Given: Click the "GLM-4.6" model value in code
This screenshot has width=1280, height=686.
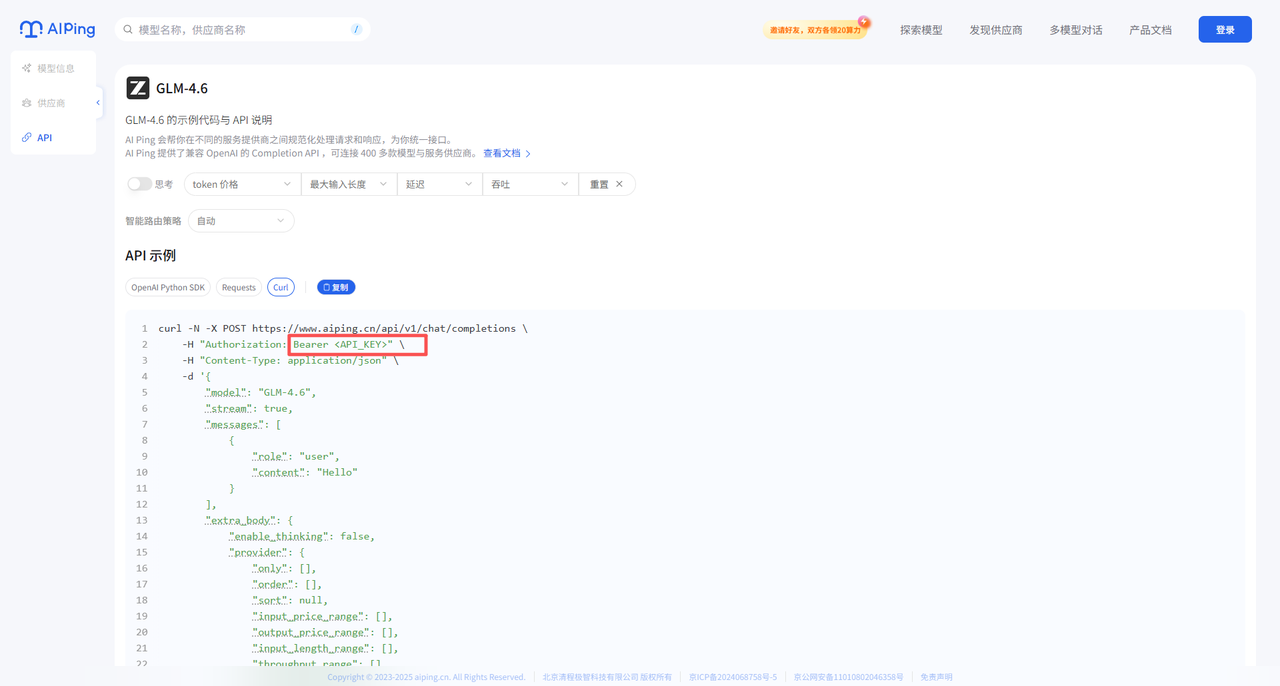Looking at the screenshot, I should coord(284,392).
